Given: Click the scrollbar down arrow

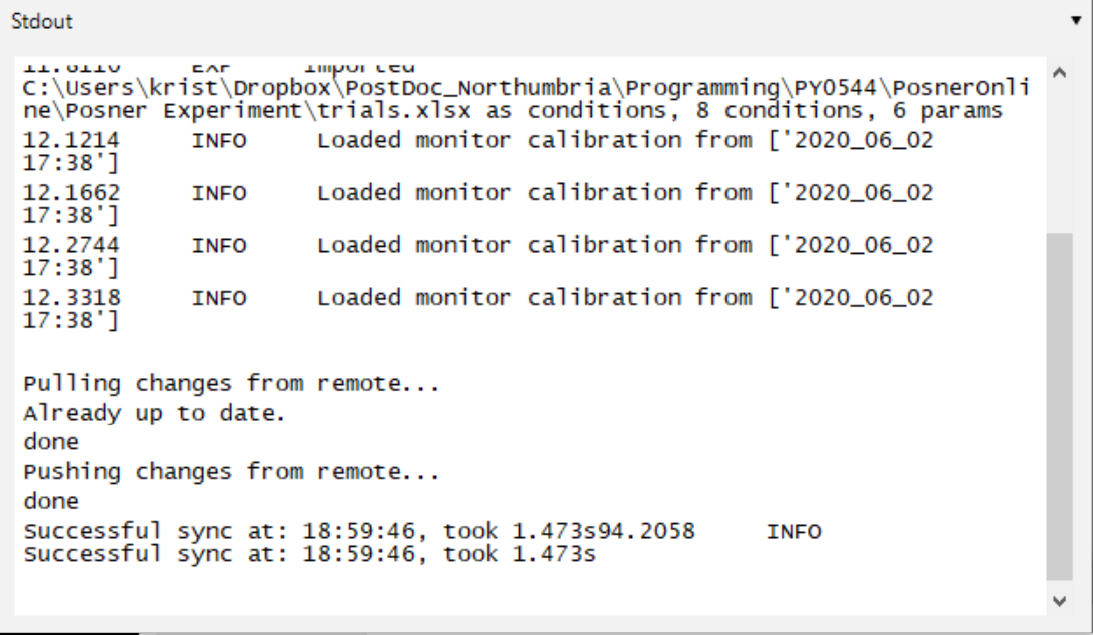Looking at the screenshot, I should [x=1060, y=600].
